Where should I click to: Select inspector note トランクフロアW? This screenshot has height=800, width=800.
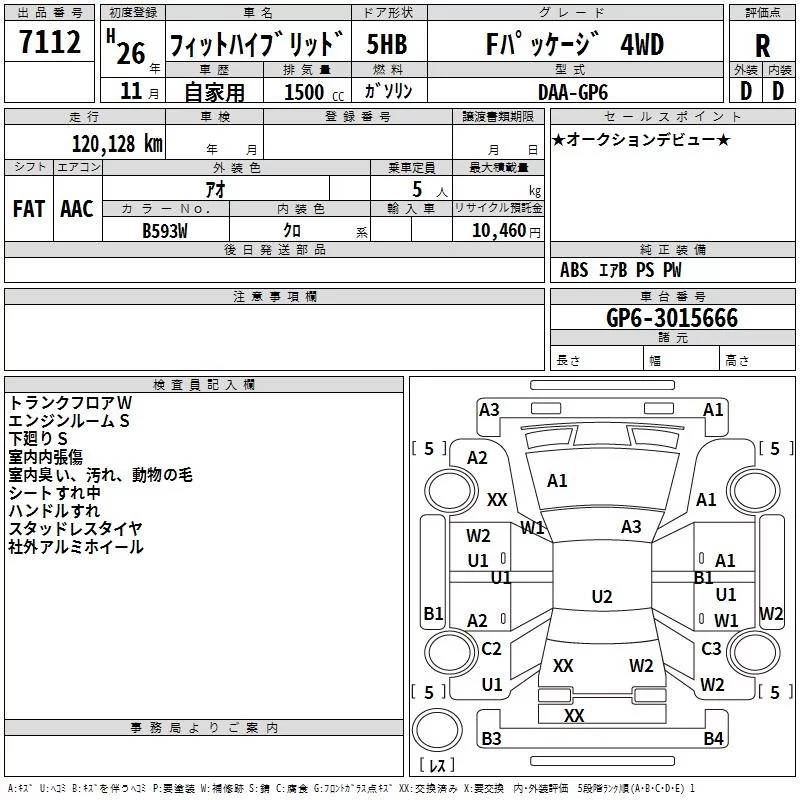(70, 403)
